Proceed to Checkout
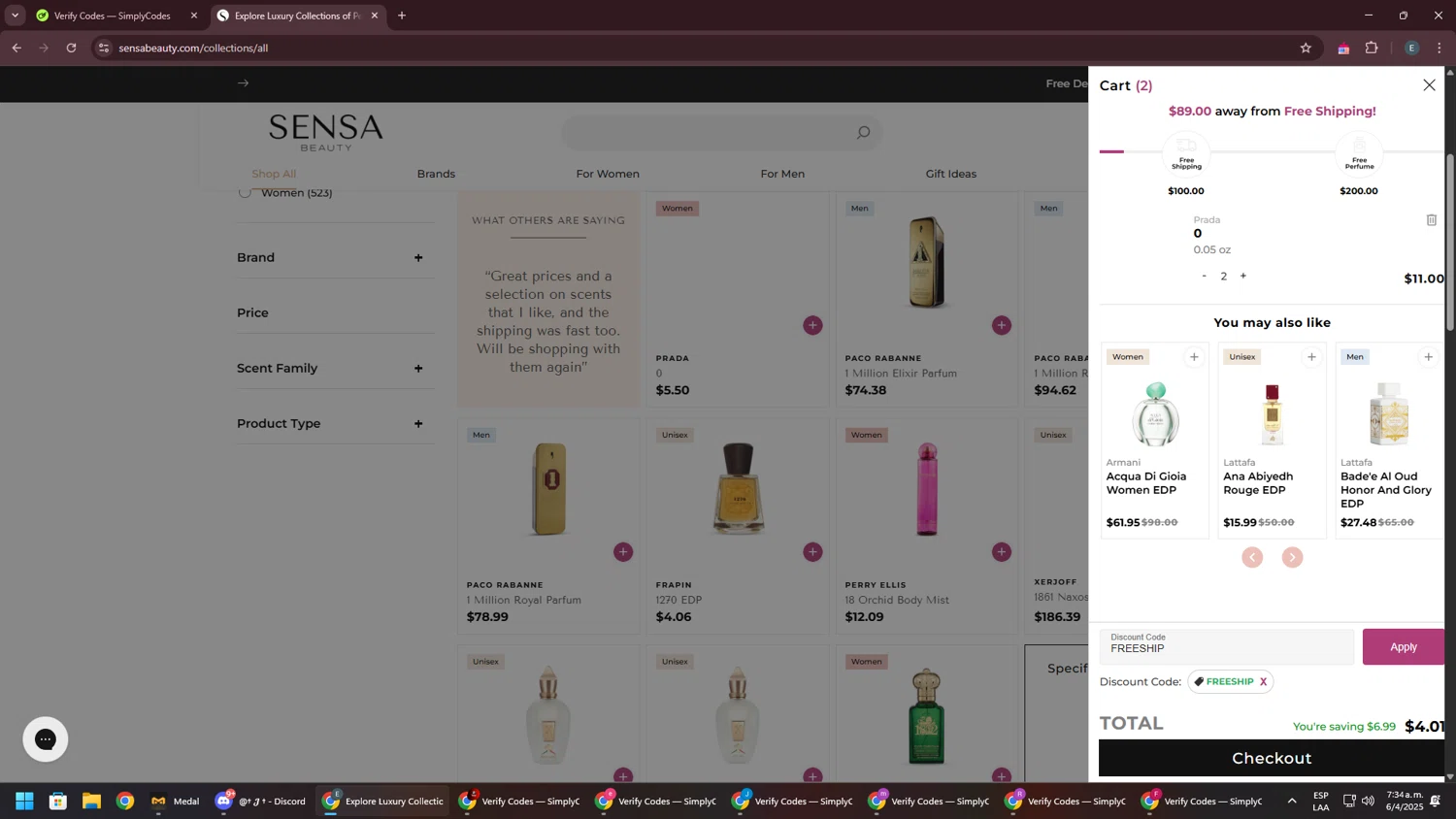1456x819 pixels. (x=1272, y=758)
